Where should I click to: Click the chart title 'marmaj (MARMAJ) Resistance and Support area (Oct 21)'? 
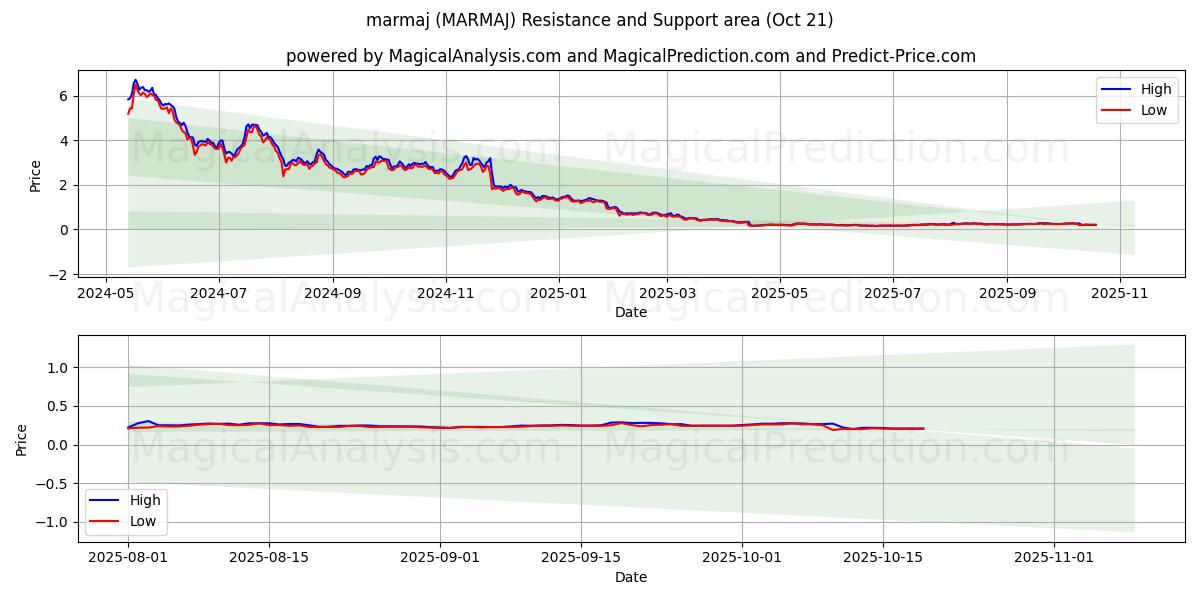600,20
